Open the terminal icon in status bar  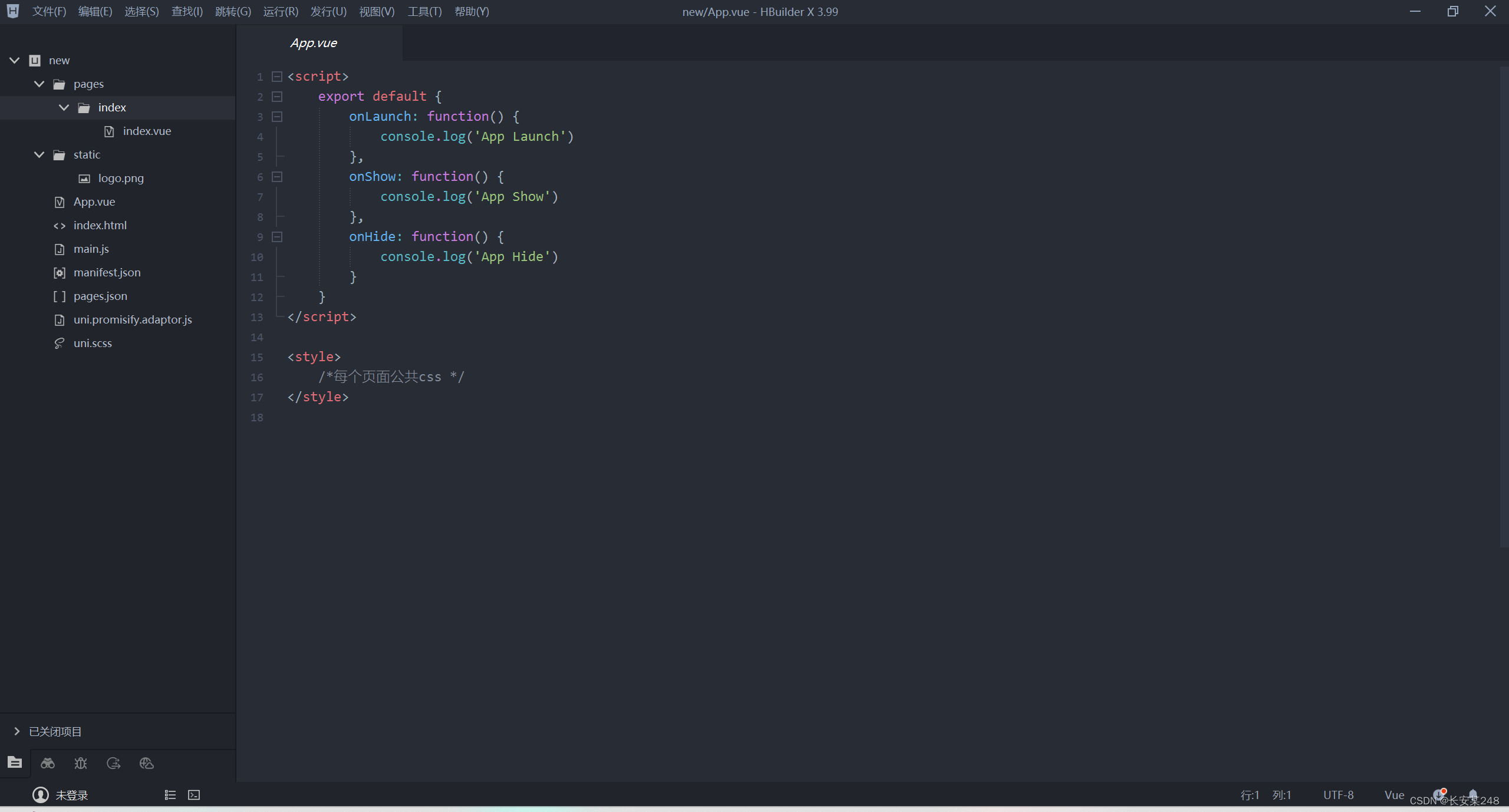pyautogui.click(x=194, y=795)
